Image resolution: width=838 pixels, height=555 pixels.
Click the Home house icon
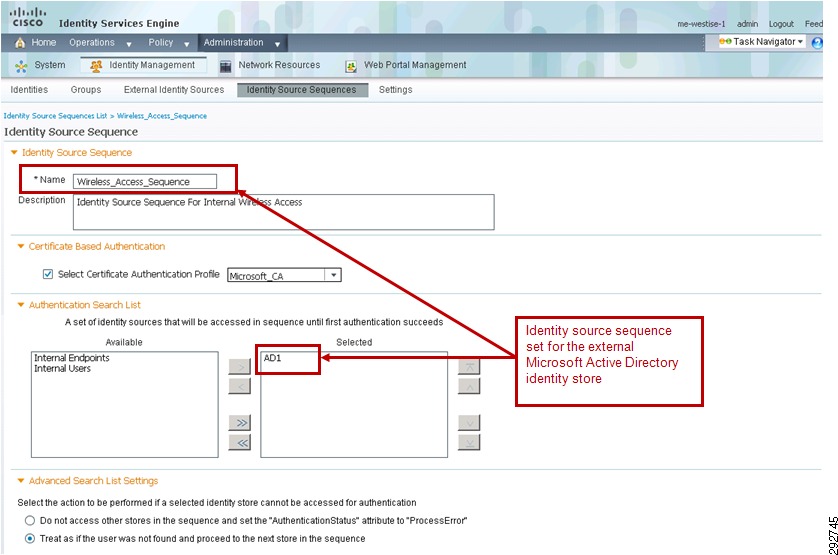(20, 43)
